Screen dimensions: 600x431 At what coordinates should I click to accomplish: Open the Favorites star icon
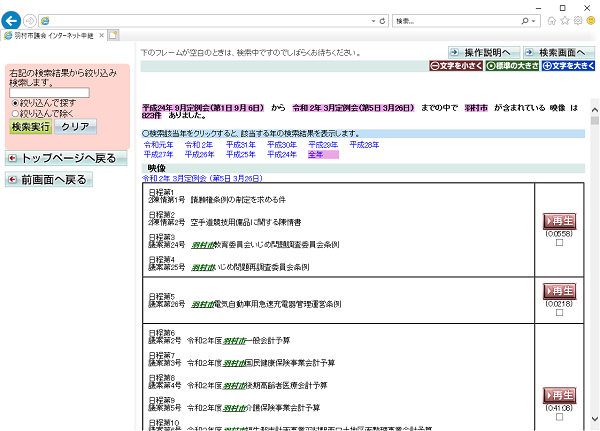(565, 21)
